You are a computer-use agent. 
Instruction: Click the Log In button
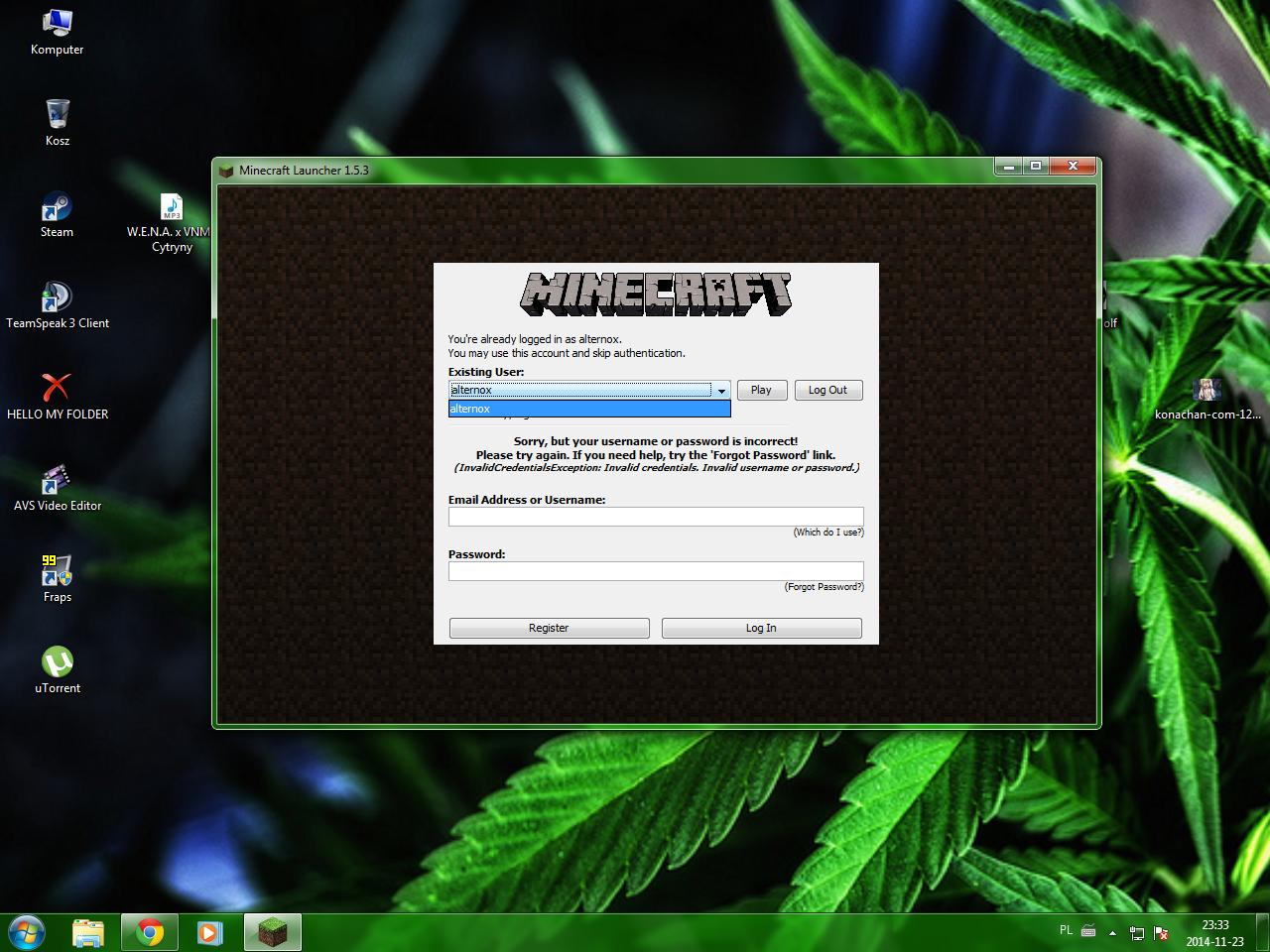click(761, 628)
